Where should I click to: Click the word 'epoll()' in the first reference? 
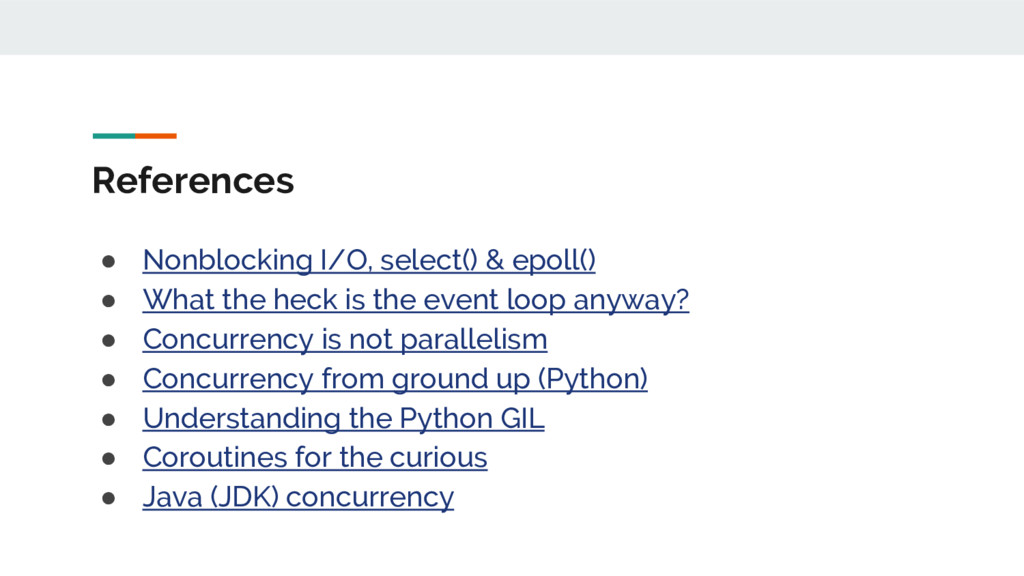(553, 260)
